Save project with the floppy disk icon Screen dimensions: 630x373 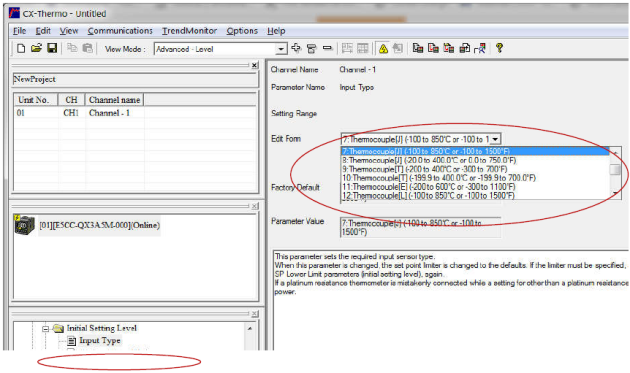tap(52, 49)
